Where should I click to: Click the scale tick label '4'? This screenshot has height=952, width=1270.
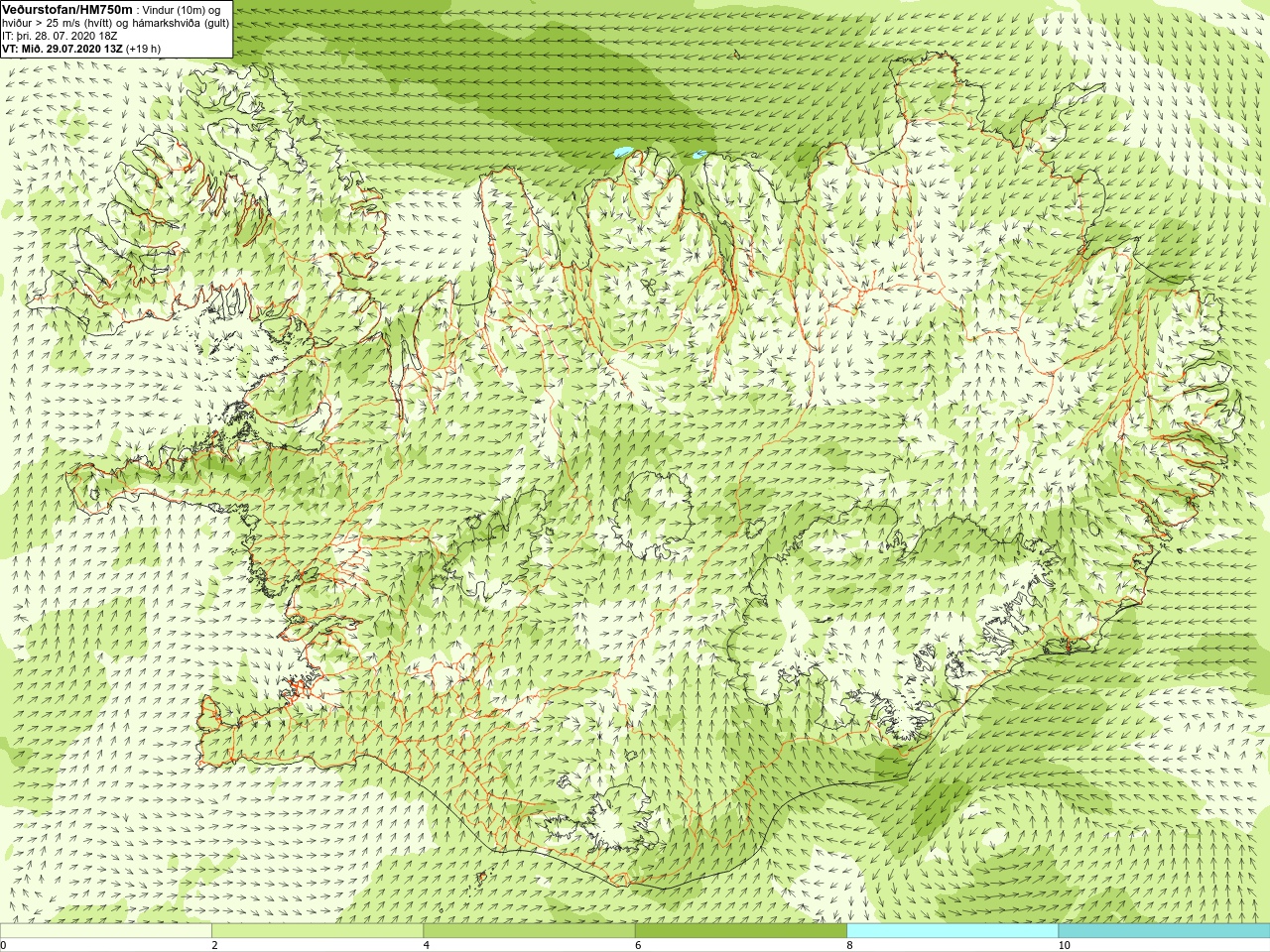427,946
